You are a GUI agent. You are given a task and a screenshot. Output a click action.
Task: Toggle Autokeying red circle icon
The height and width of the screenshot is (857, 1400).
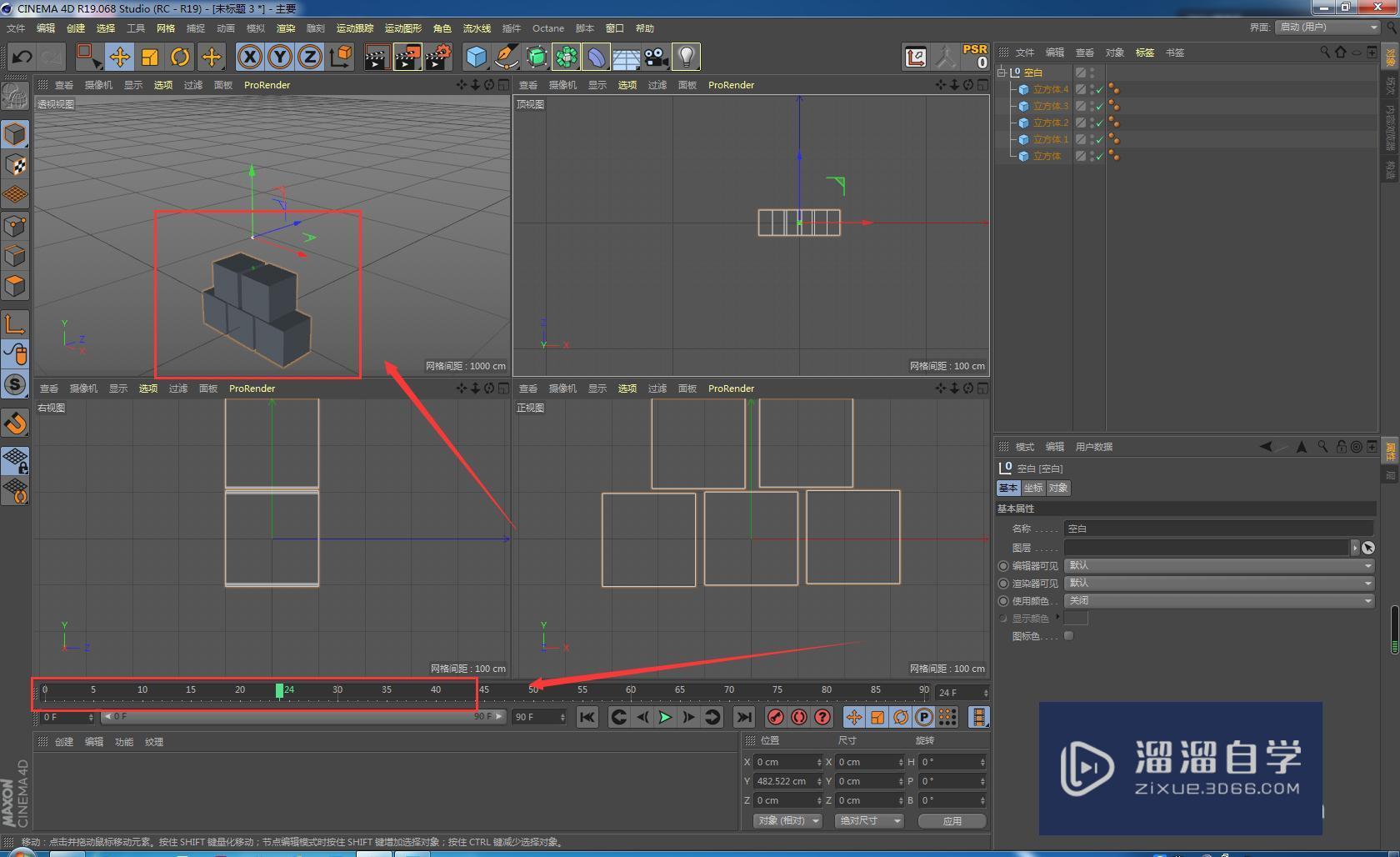coord(798,717)
